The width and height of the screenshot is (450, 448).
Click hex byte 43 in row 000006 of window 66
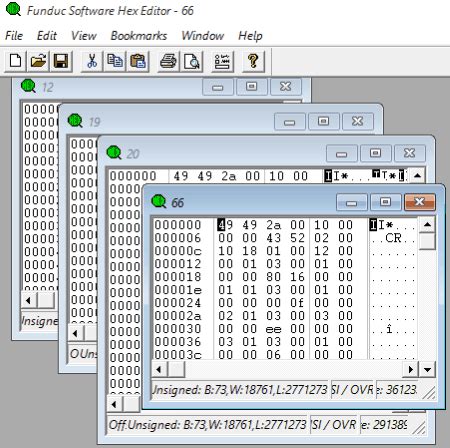pos(273,238)
